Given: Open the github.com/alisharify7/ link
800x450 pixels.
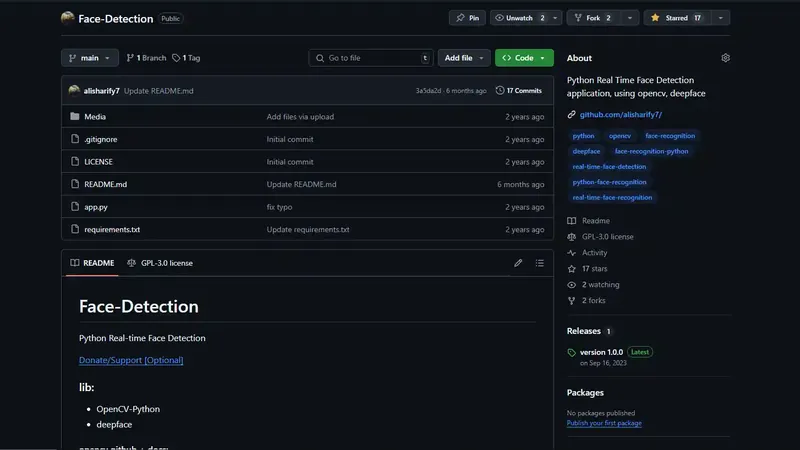Looking at the screenshot, I should click(620, 114).
